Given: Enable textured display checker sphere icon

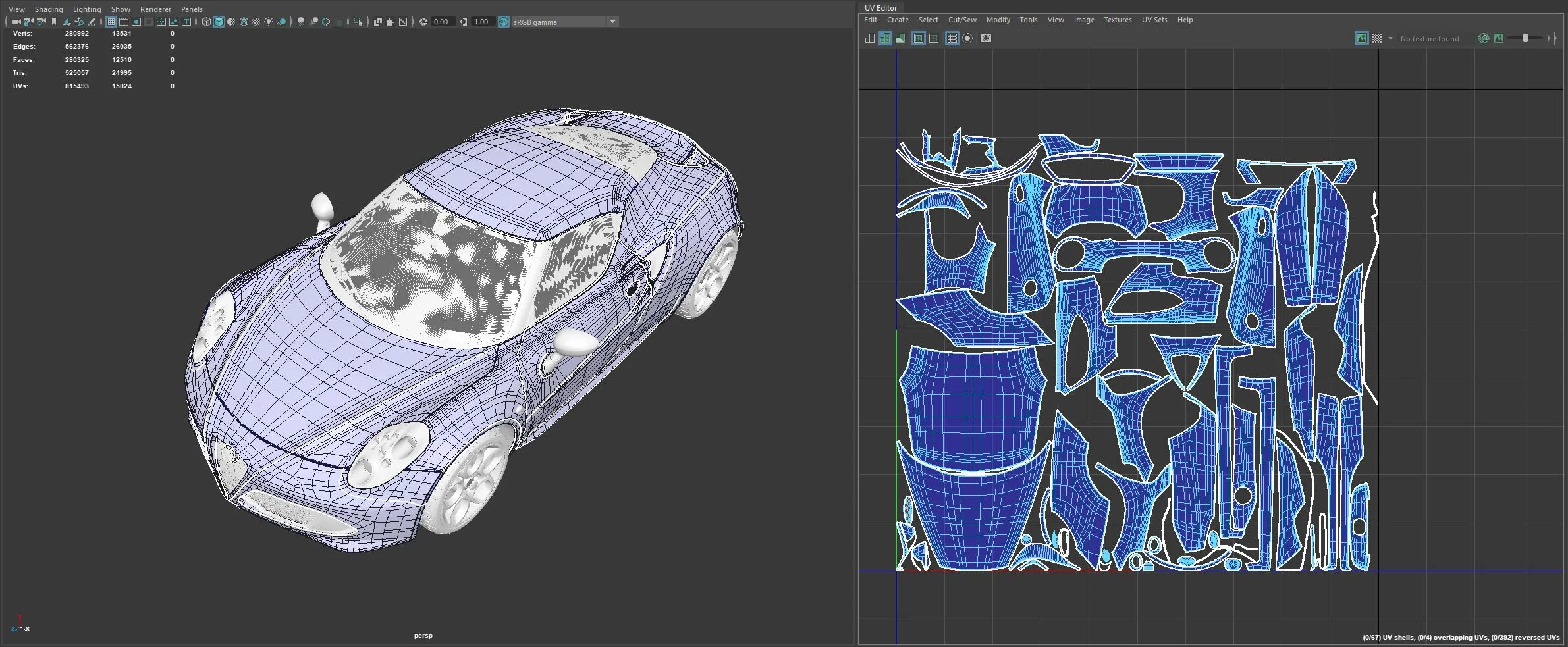Looking at the screenshot, I should 256,22.
